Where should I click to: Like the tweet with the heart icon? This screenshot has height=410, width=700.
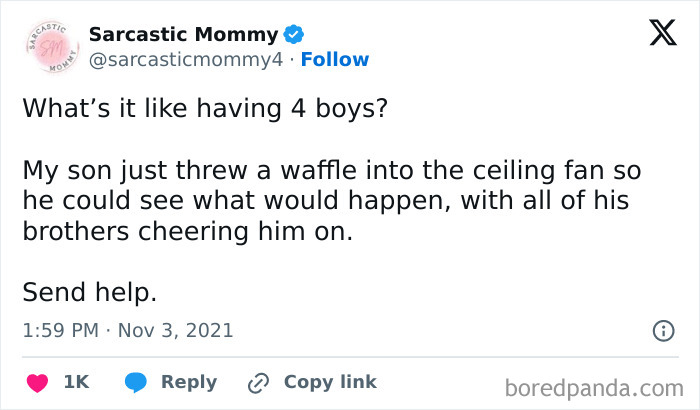[x=39, y=382]
